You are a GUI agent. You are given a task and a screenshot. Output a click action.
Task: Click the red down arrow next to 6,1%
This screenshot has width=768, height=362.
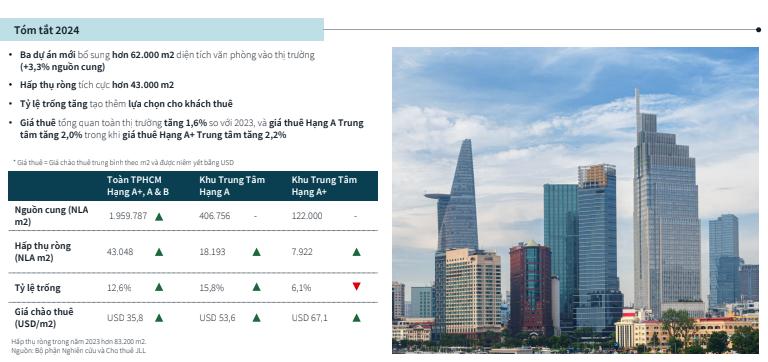(x=356, y=287)
